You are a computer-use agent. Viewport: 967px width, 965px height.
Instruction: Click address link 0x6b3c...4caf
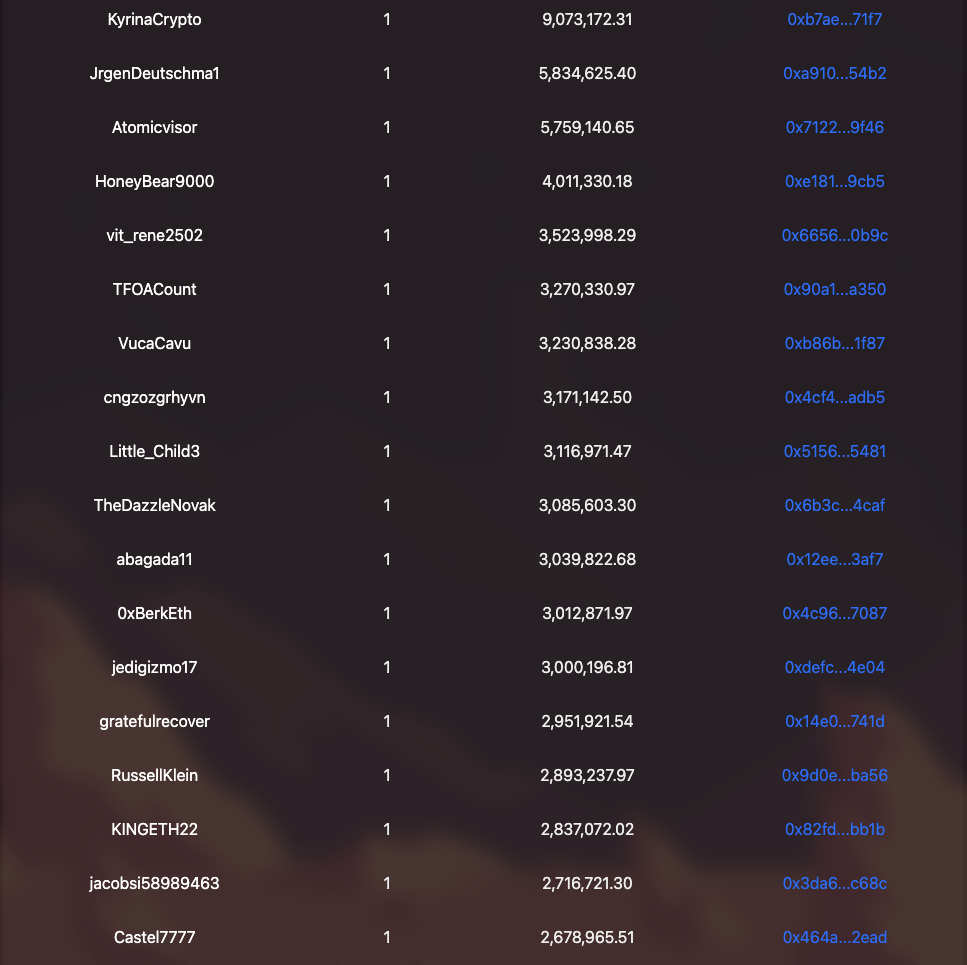coord(834,505)
